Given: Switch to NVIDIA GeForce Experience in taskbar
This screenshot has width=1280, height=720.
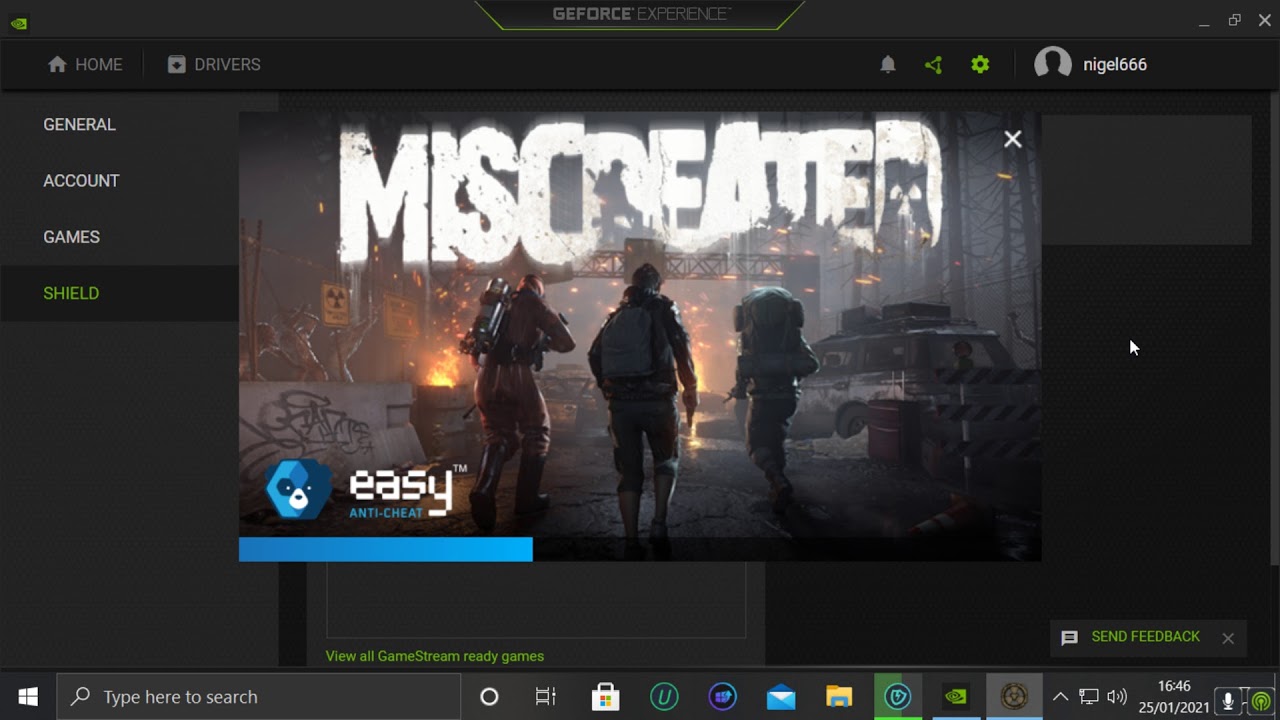Looking at the screenshot, I should click(x=956, y=697).
